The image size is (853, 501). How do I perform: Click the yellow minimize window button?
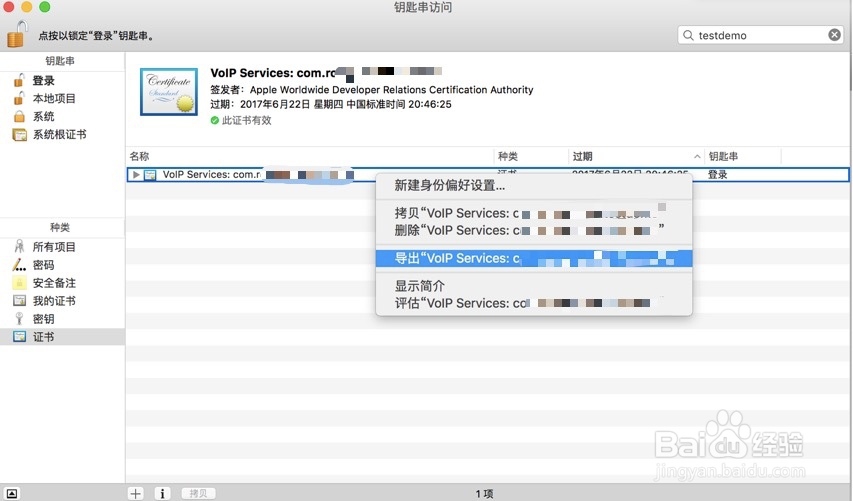(x=27, y=7)
